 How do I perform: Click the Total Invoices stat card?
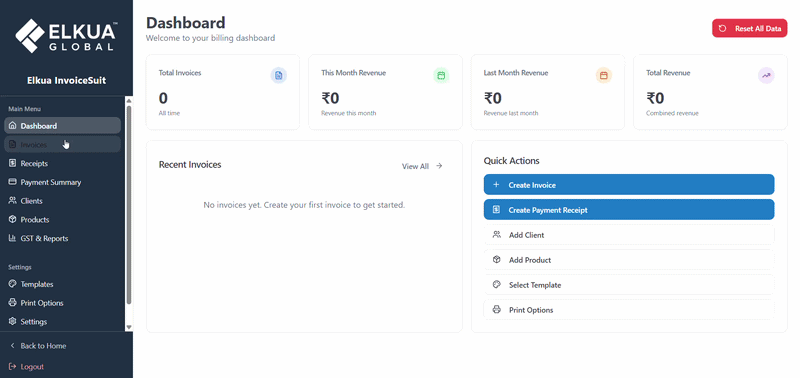[x=222, y=92]
